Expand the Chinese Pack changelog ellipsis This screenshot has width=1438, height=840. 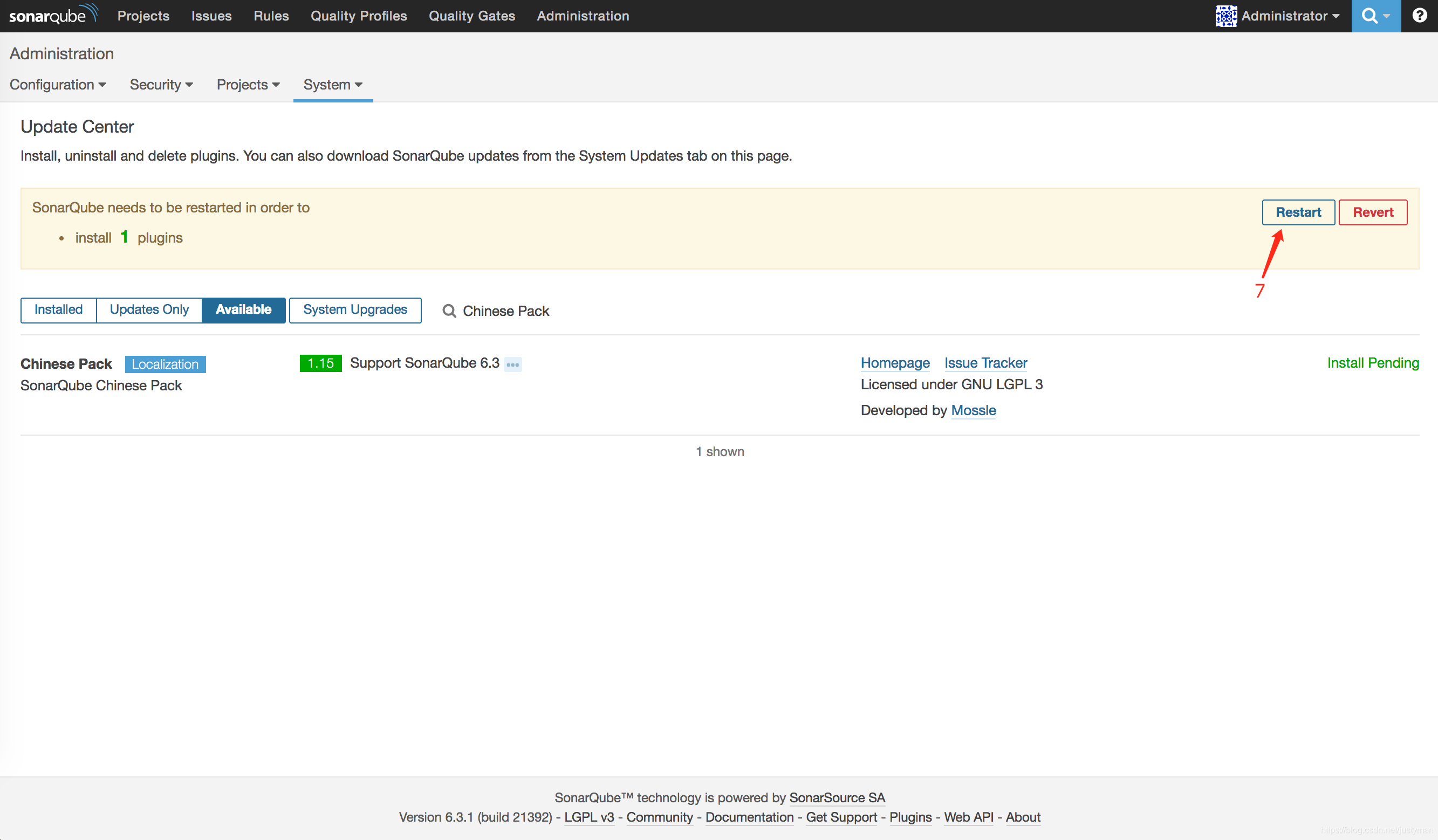pos(512,364)
